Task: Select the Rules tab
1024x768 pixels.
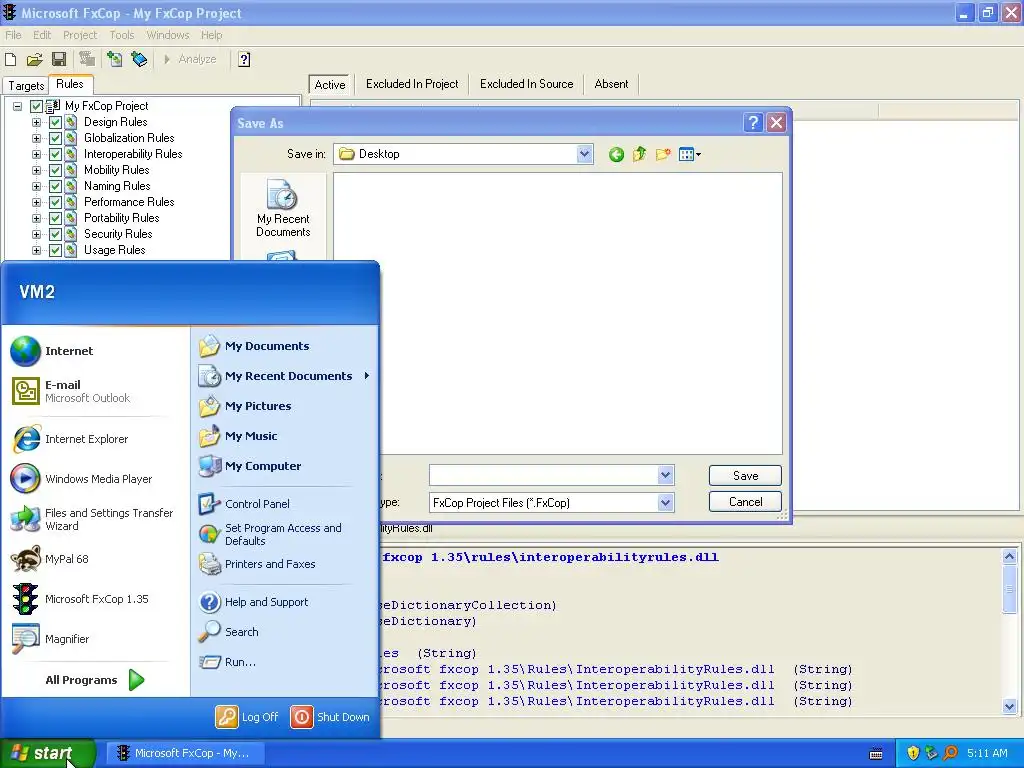Action: 70,84
